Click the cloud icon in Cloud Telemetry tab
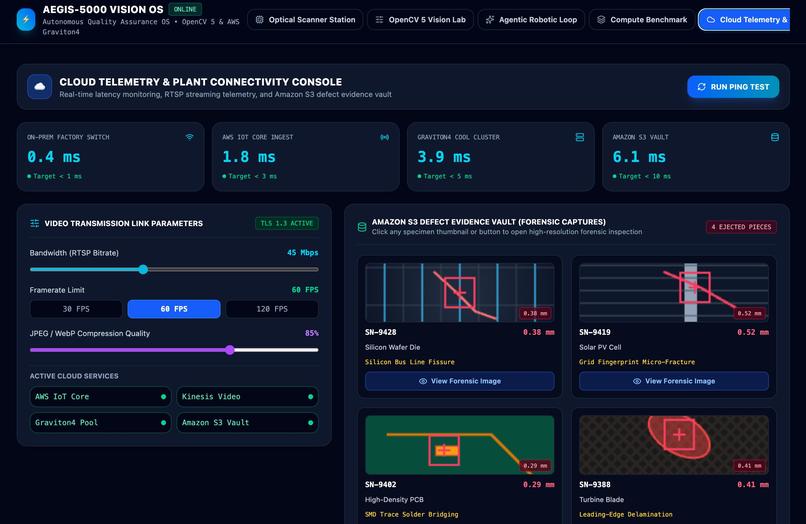 711,20
